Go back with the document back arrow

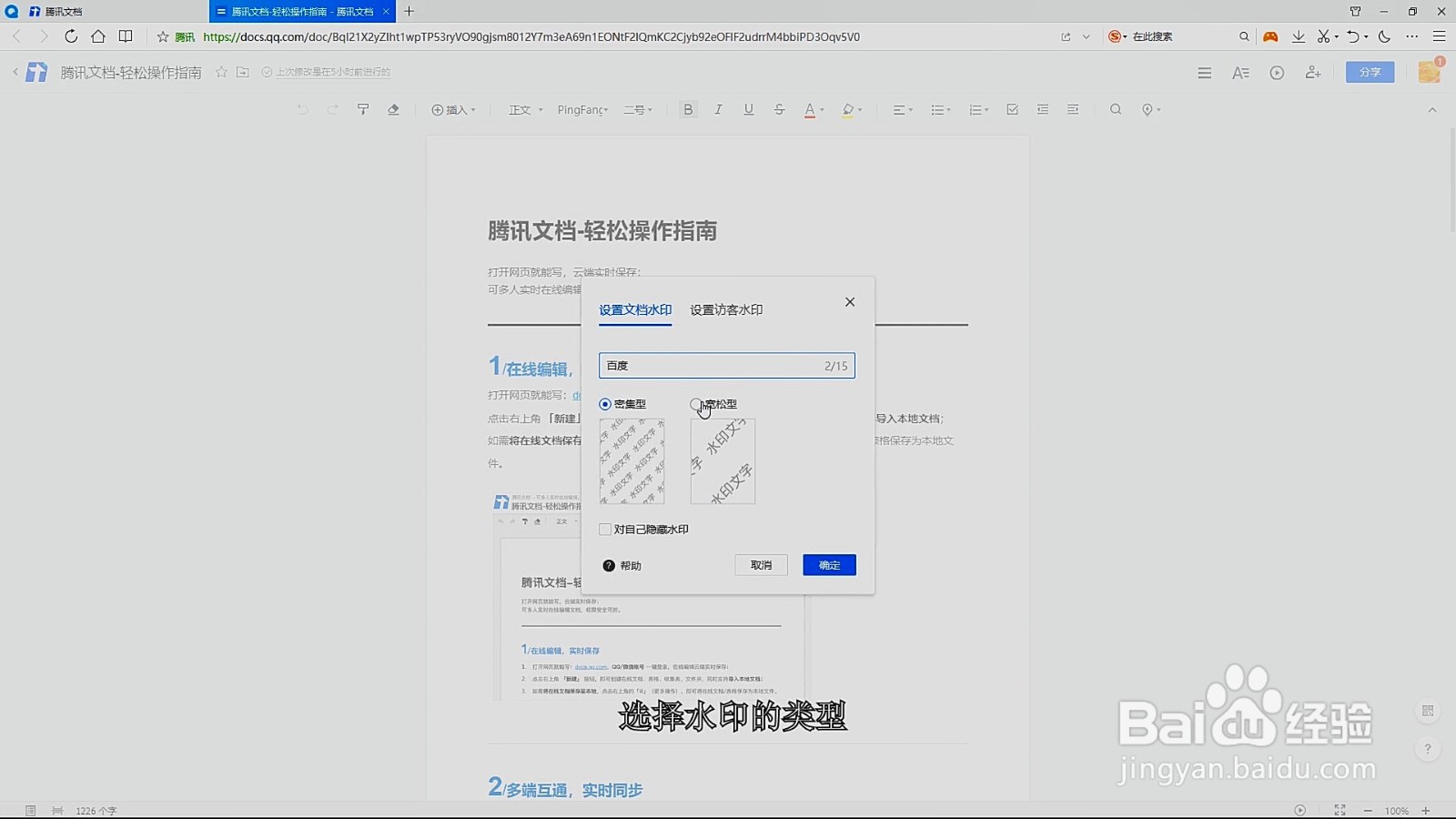pos(15,72)
